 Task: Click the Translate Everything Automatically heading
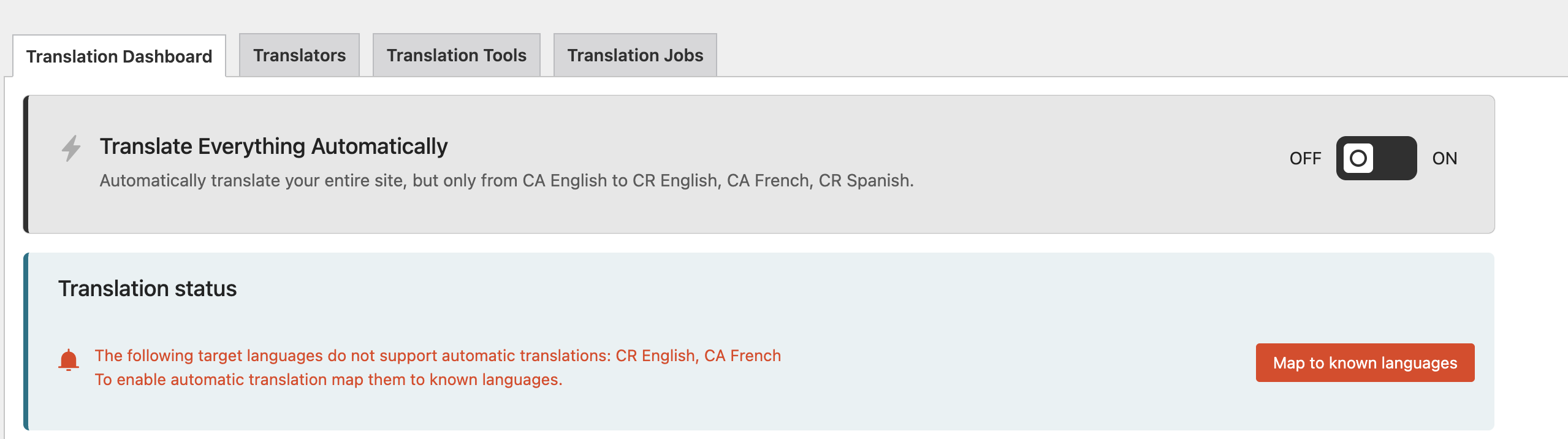tap(273, 147)
